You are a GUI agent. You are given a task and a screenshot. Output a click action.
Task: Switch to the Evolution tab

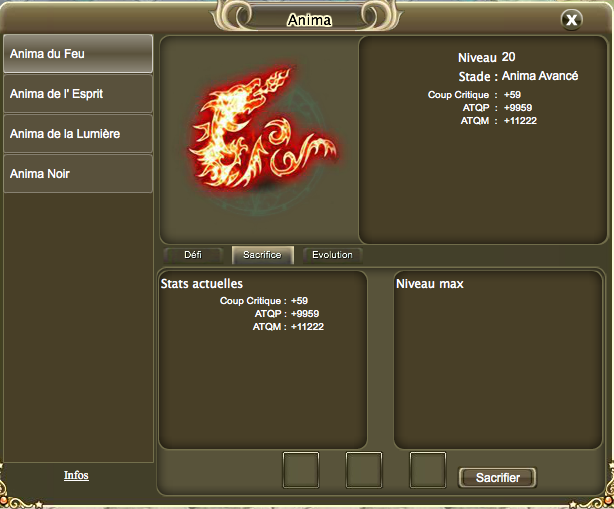click(332, 255)
